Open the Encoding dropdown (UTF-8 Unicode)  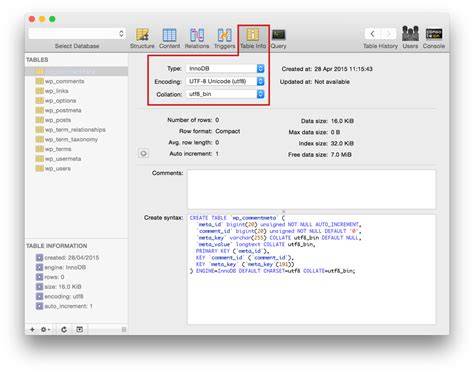pos(225,81)
